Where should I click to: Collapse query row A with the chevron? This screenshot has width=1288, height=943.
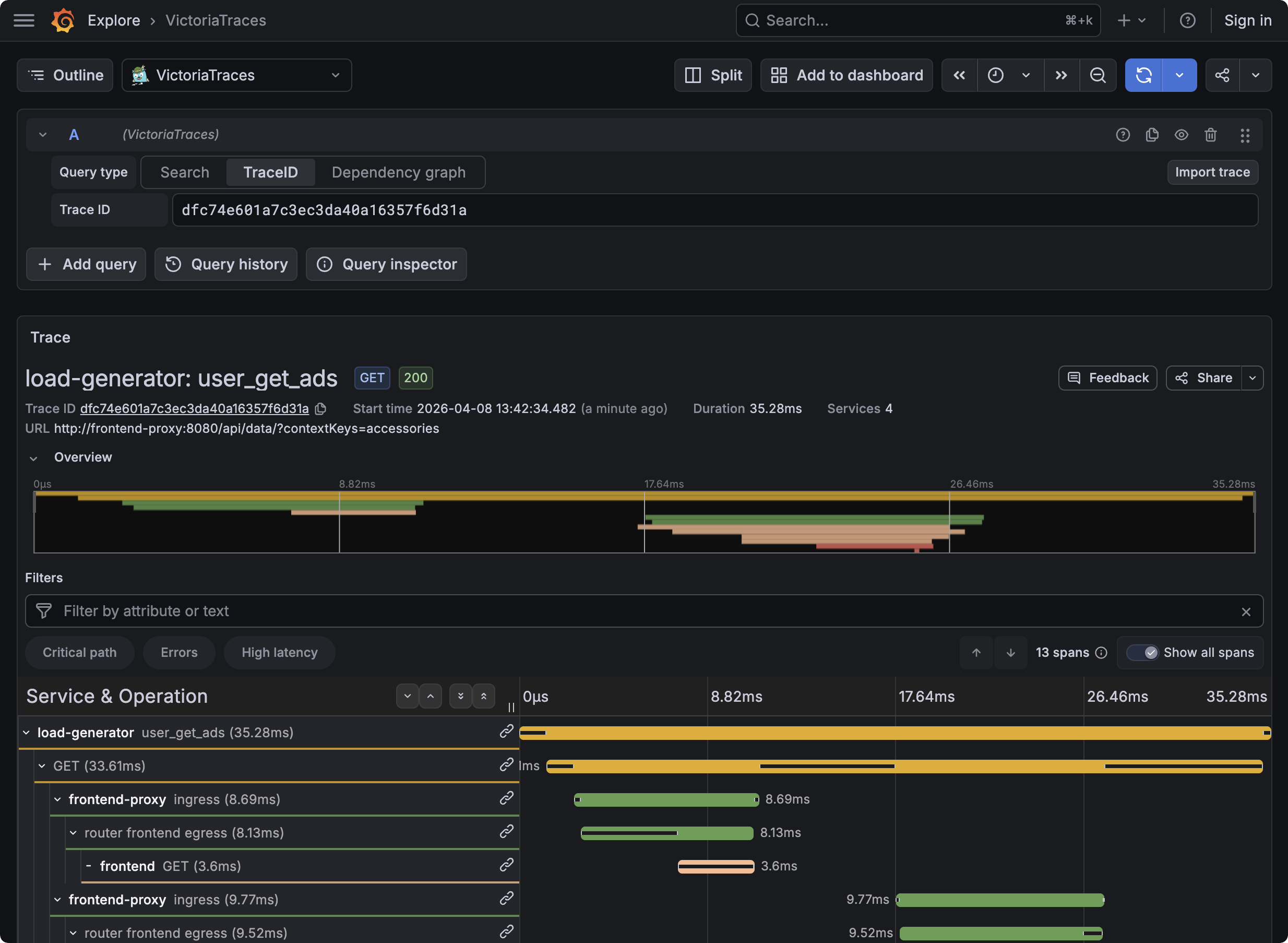(42, 135)
